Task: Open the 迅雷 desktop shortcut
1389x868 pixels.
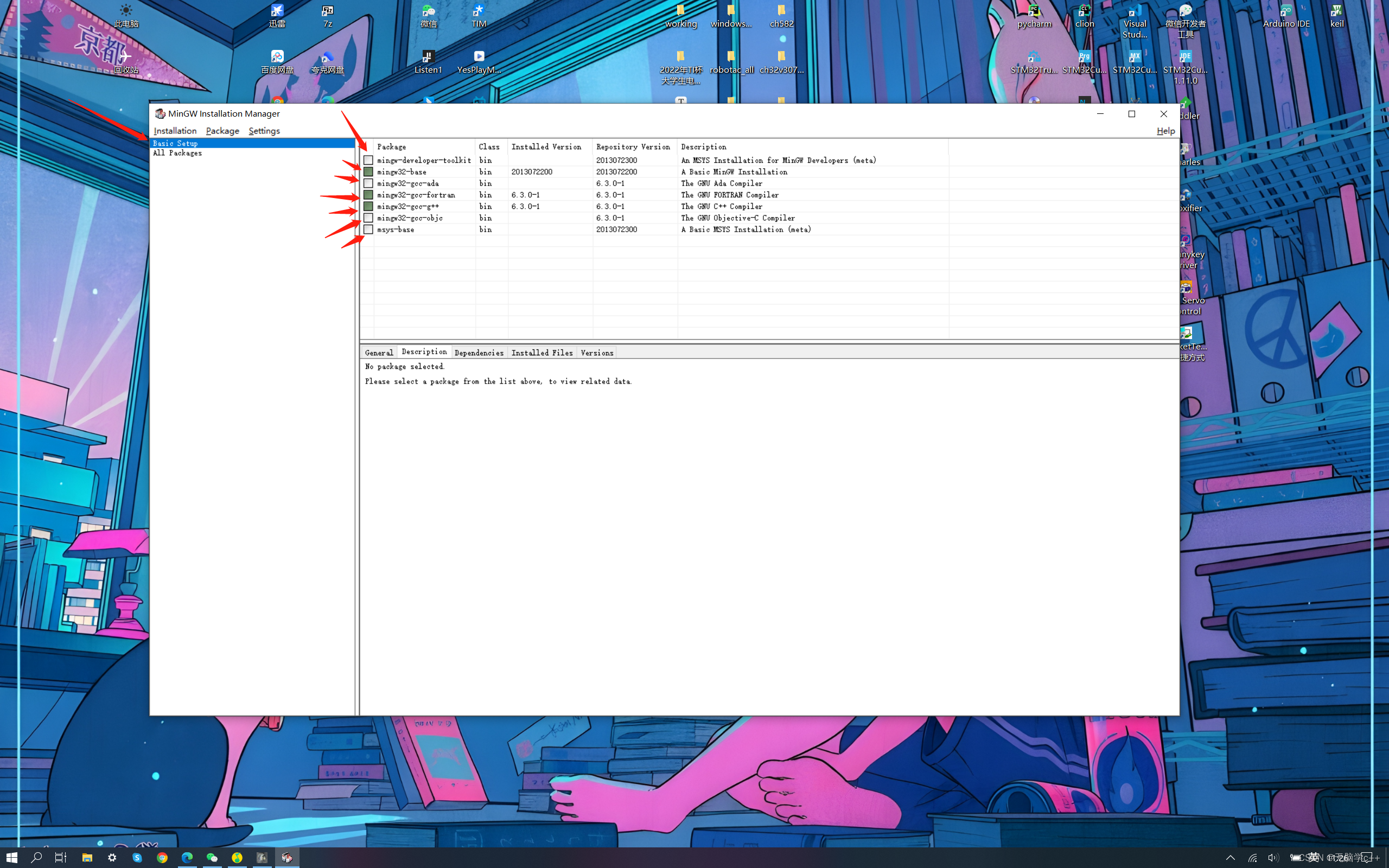Action: coord(277,16)
